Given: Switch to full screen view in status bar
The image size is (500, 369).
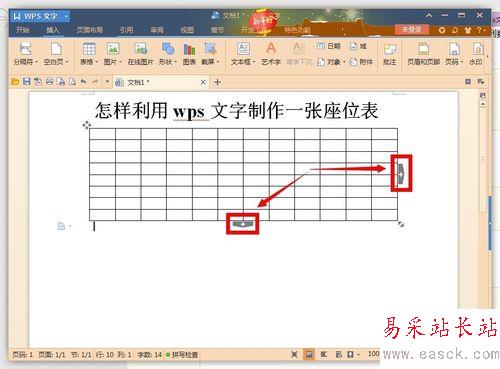Looking at the screenshot, I should 294,354.
